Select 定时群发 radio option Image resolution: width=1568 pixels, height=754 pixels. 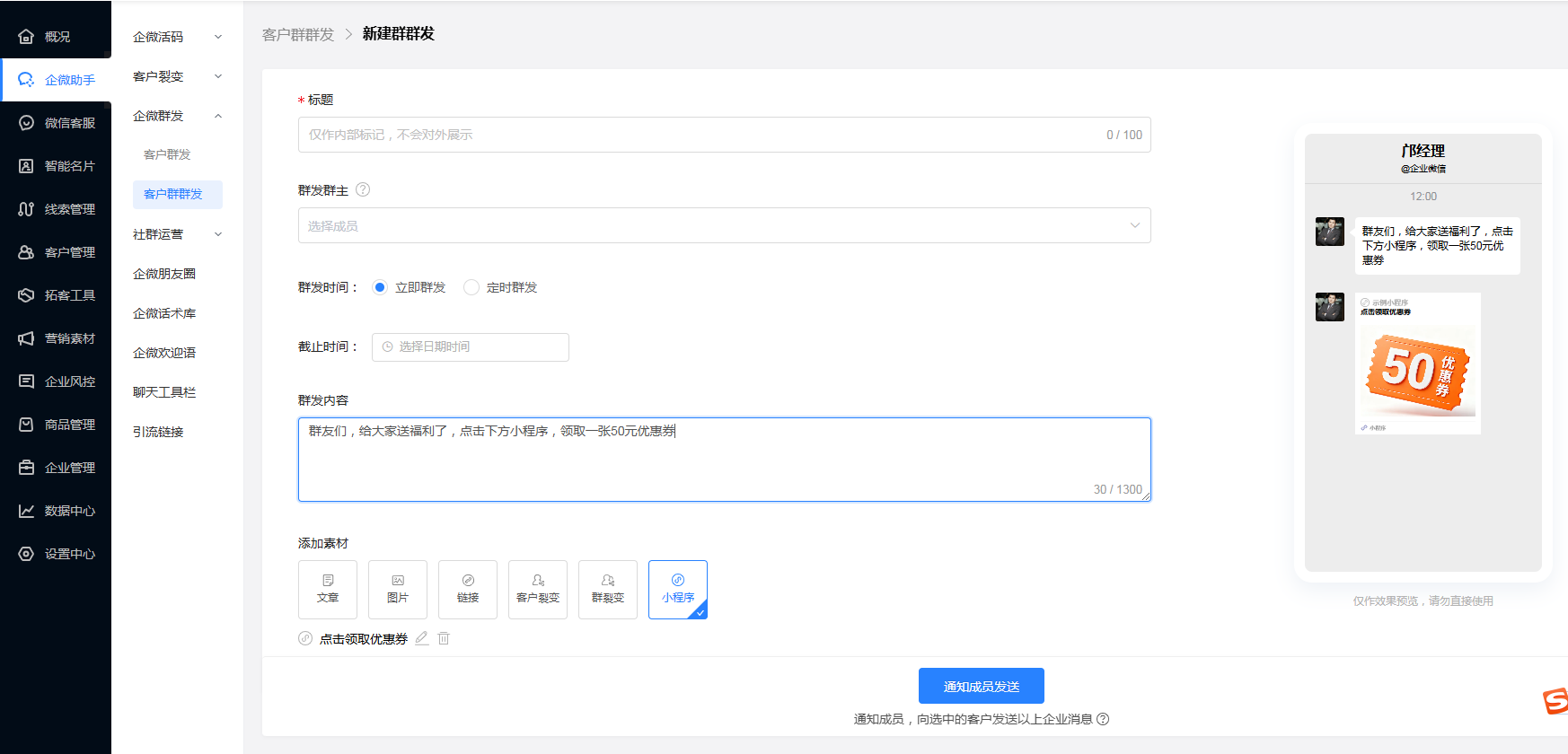[x=471, y=287]
